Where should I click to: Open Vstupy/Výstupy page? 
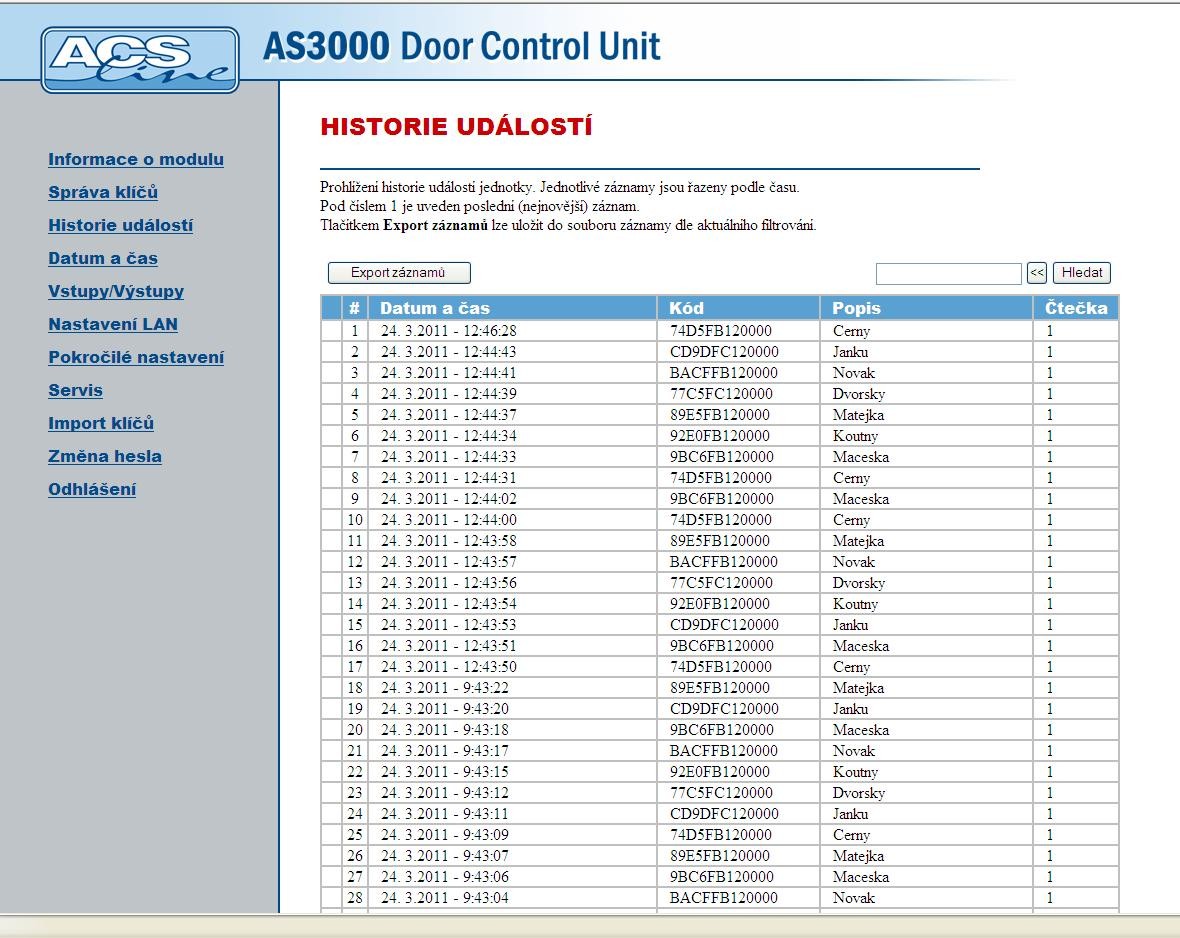116,291
